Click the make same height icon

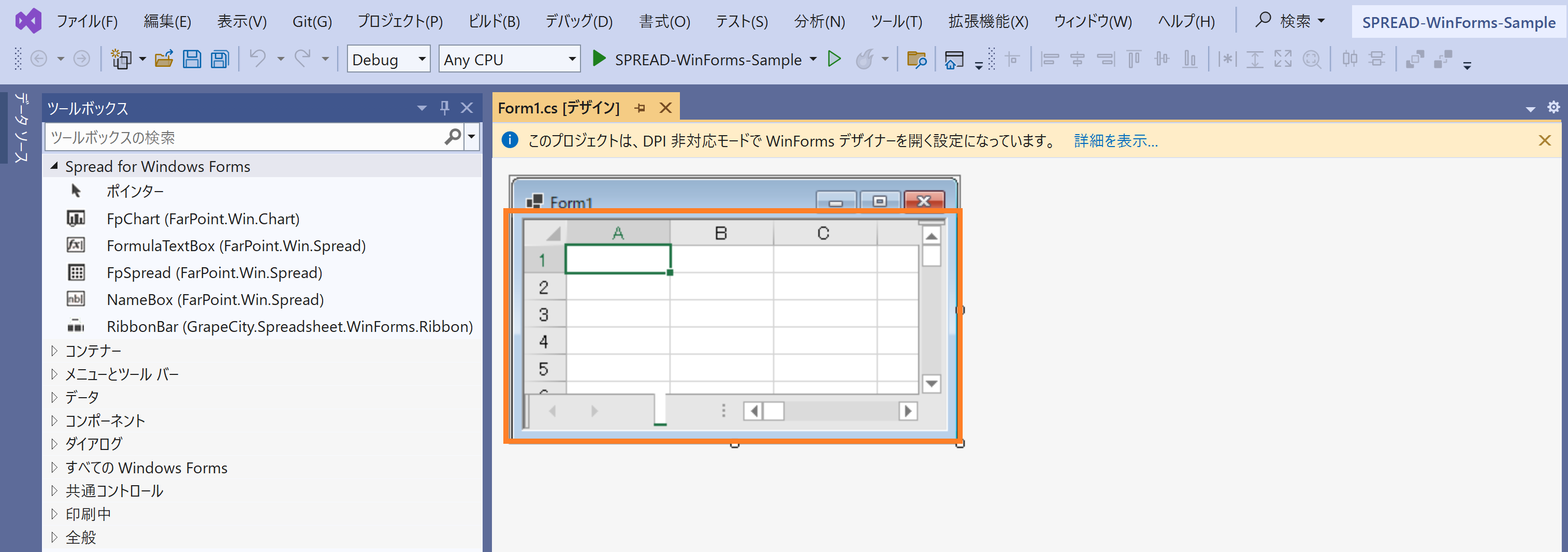coord(1255,59)
